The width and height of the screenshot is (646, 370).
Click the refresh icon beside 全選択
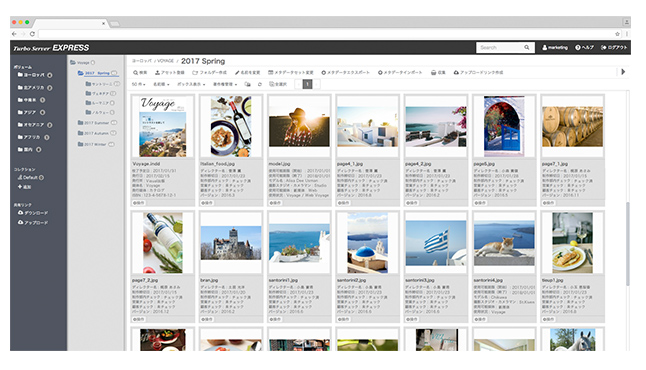pyautogui.click(x=260, y=84)
